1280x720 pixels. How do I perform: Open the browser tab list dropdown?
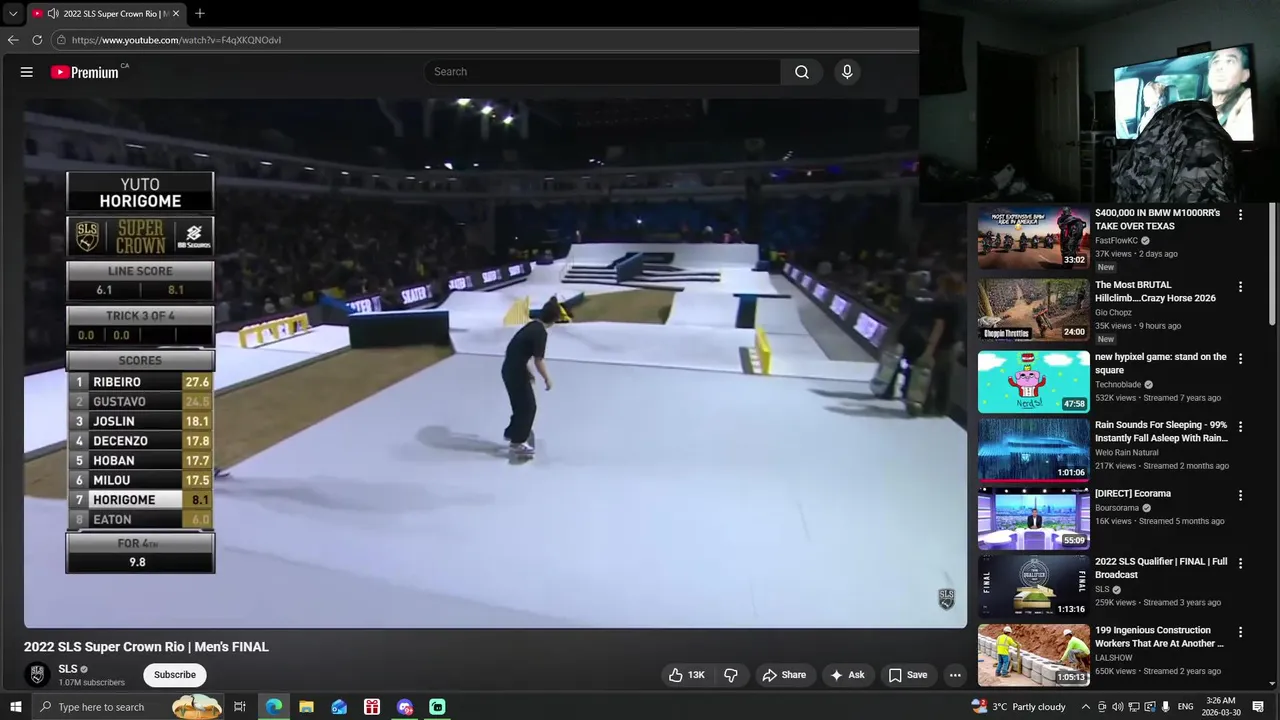[x=13, y=14]
